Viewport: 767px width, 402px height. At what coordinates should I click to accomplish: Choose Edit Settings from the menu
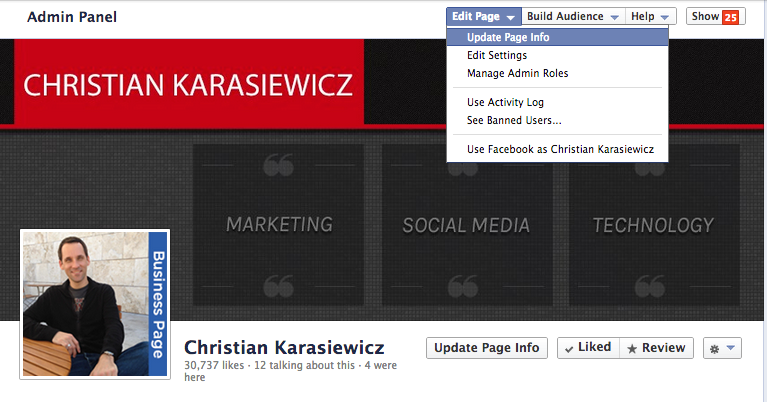(x=557, y=55)
